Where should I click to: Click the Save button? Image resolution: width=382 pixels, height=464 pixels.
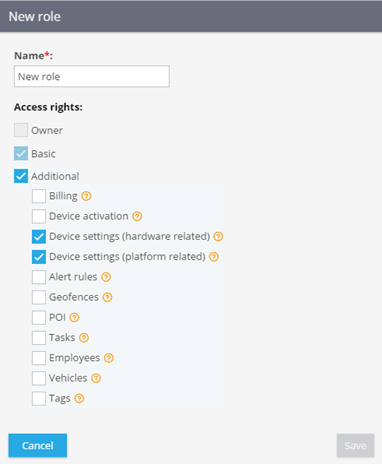(x=355, y=445)
